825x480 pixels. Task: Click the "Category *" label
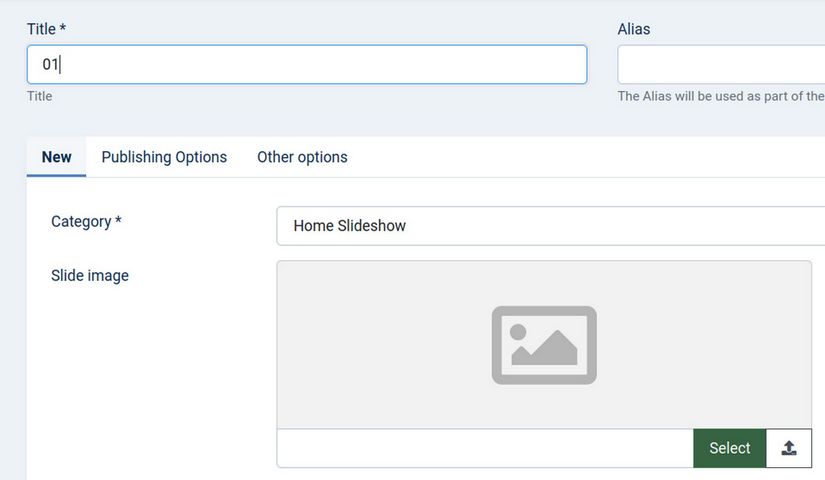(86, 221)
